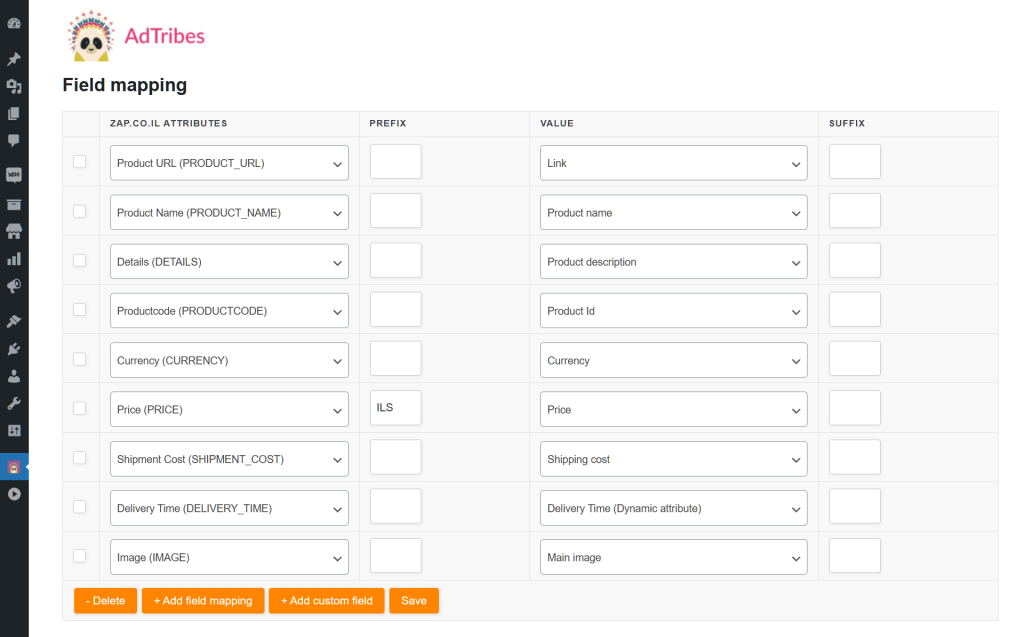
Task: Click the Save button
Action: (x=413, y=601)
